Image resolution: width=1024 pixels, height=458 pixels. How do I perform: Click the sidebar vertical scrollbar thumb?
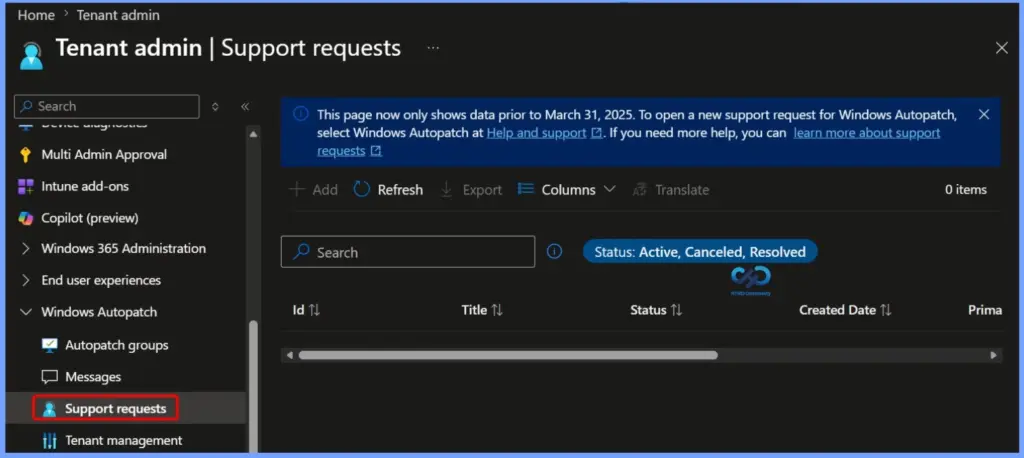(x=253, y=385)
